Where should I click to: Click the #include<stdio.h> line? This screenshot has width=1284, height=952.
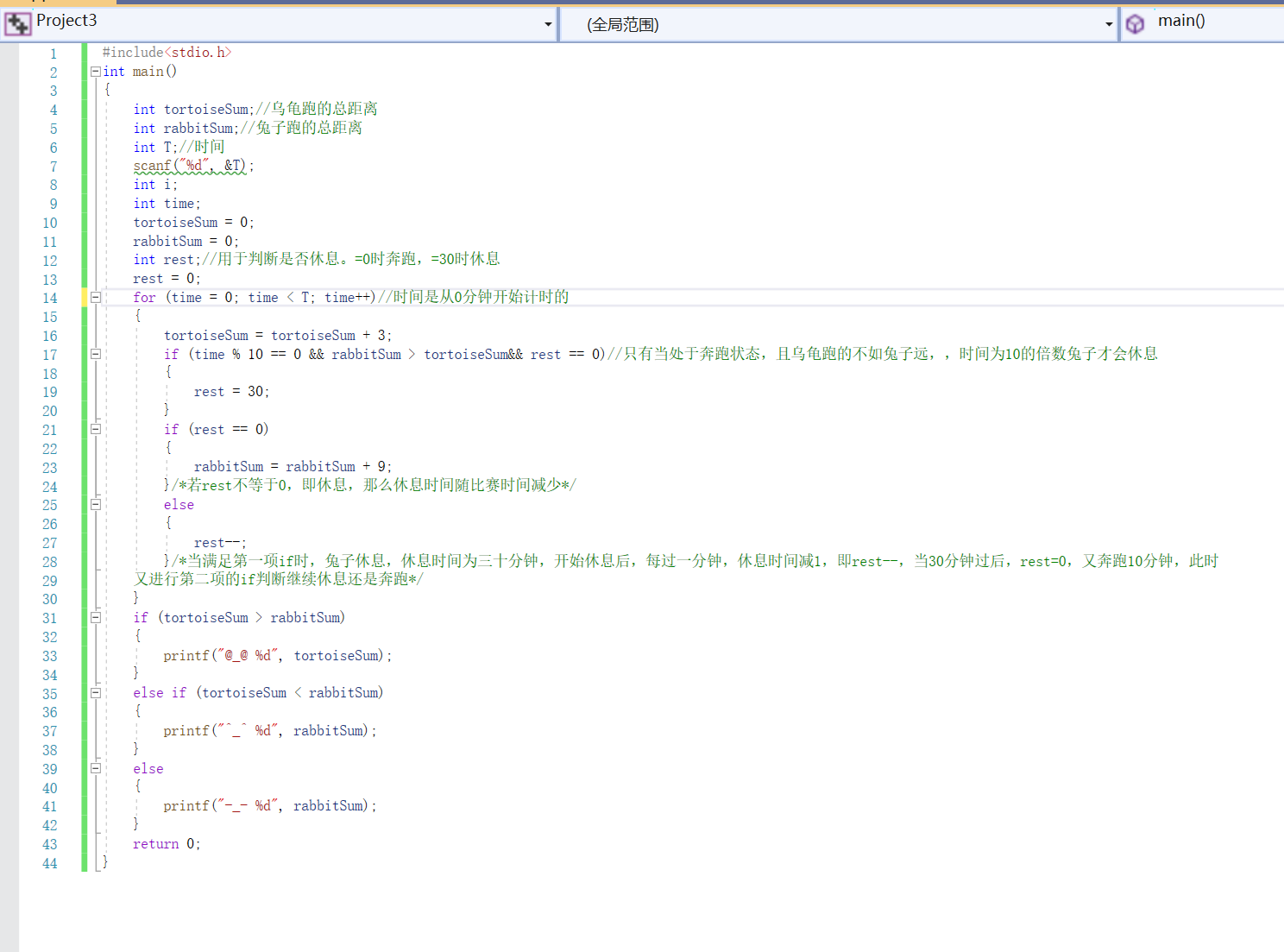tap(167, 53)
